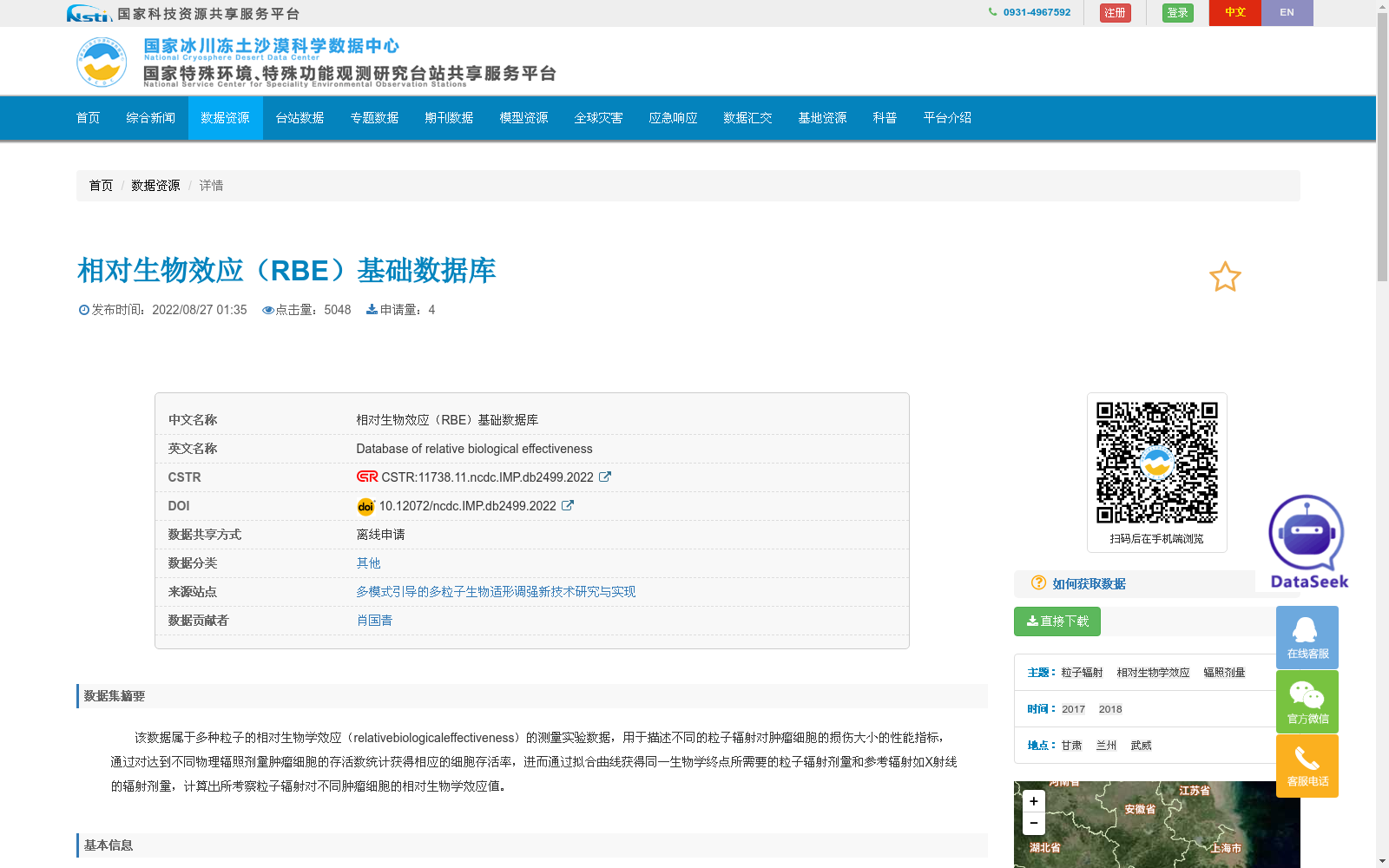Viewport: 1389px width, 868px height.
Task: Open the 期刊数据 menu item
Action: pos(450,118)
